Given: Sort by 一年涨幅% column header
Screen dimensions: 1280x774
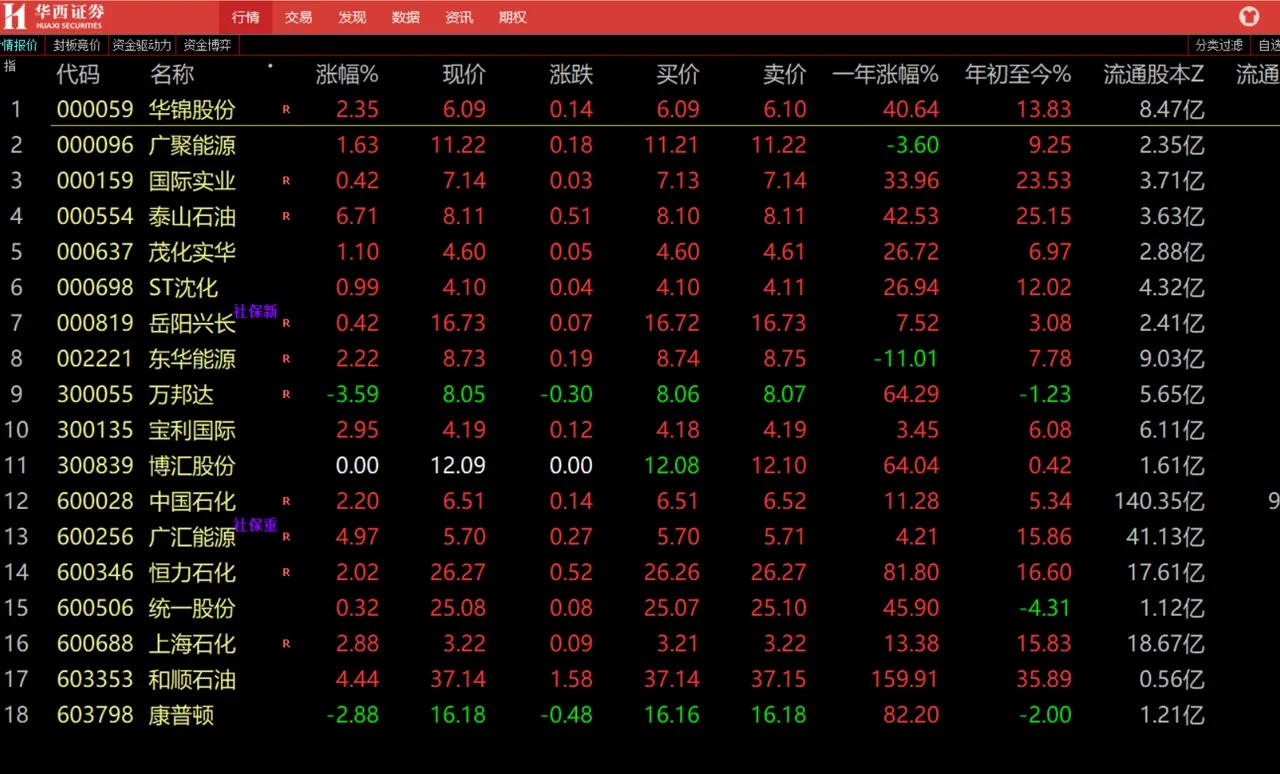Looking at the screenshot, I should (x=885, y=74).
